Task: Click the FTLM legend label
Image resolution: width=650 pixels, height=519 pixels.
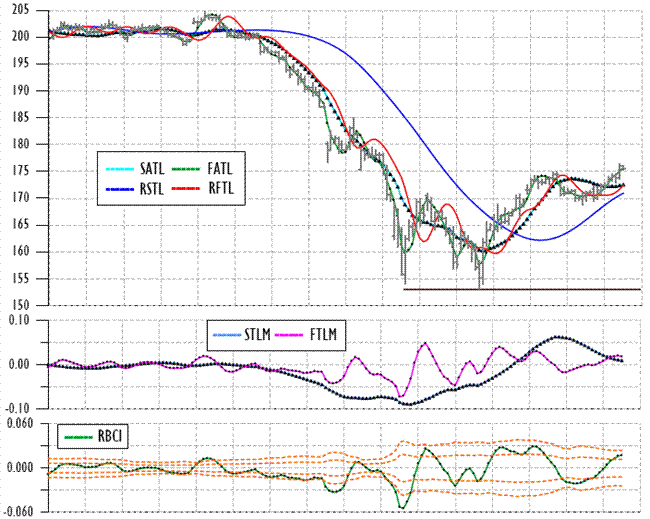Action: point(323,334)
